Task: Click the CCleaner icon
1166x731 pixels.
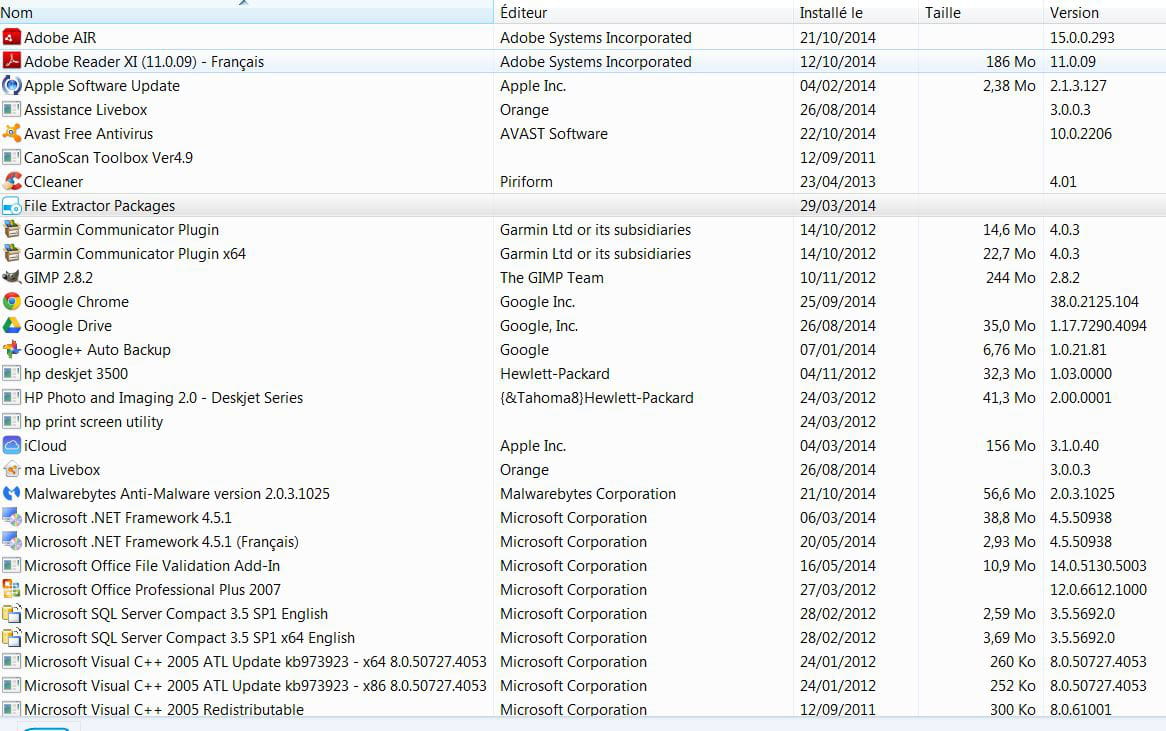Action: (11, 181)
